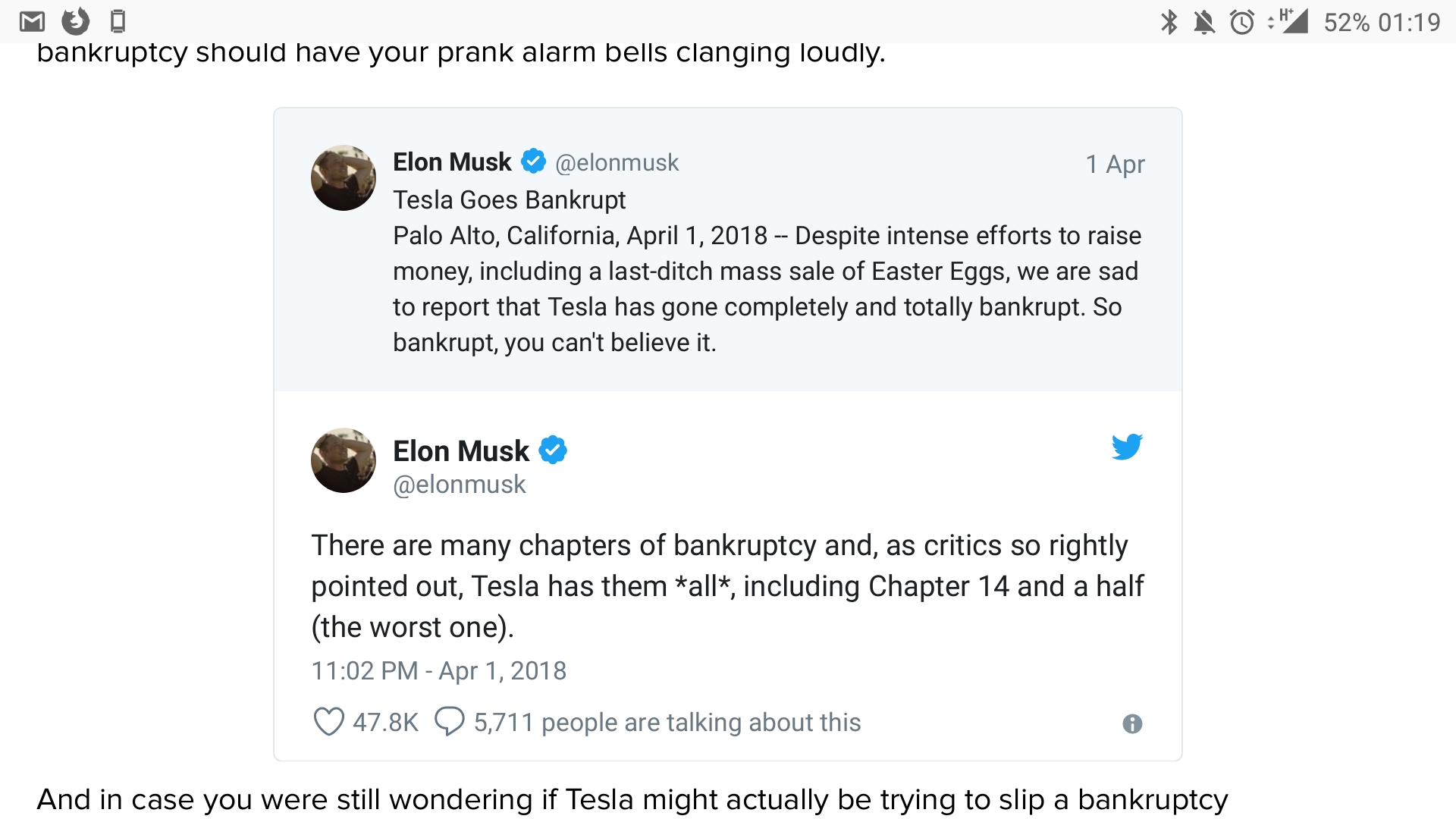Tap the Gmail notification icon
The image size is (1456, 819).
point(32,21)
